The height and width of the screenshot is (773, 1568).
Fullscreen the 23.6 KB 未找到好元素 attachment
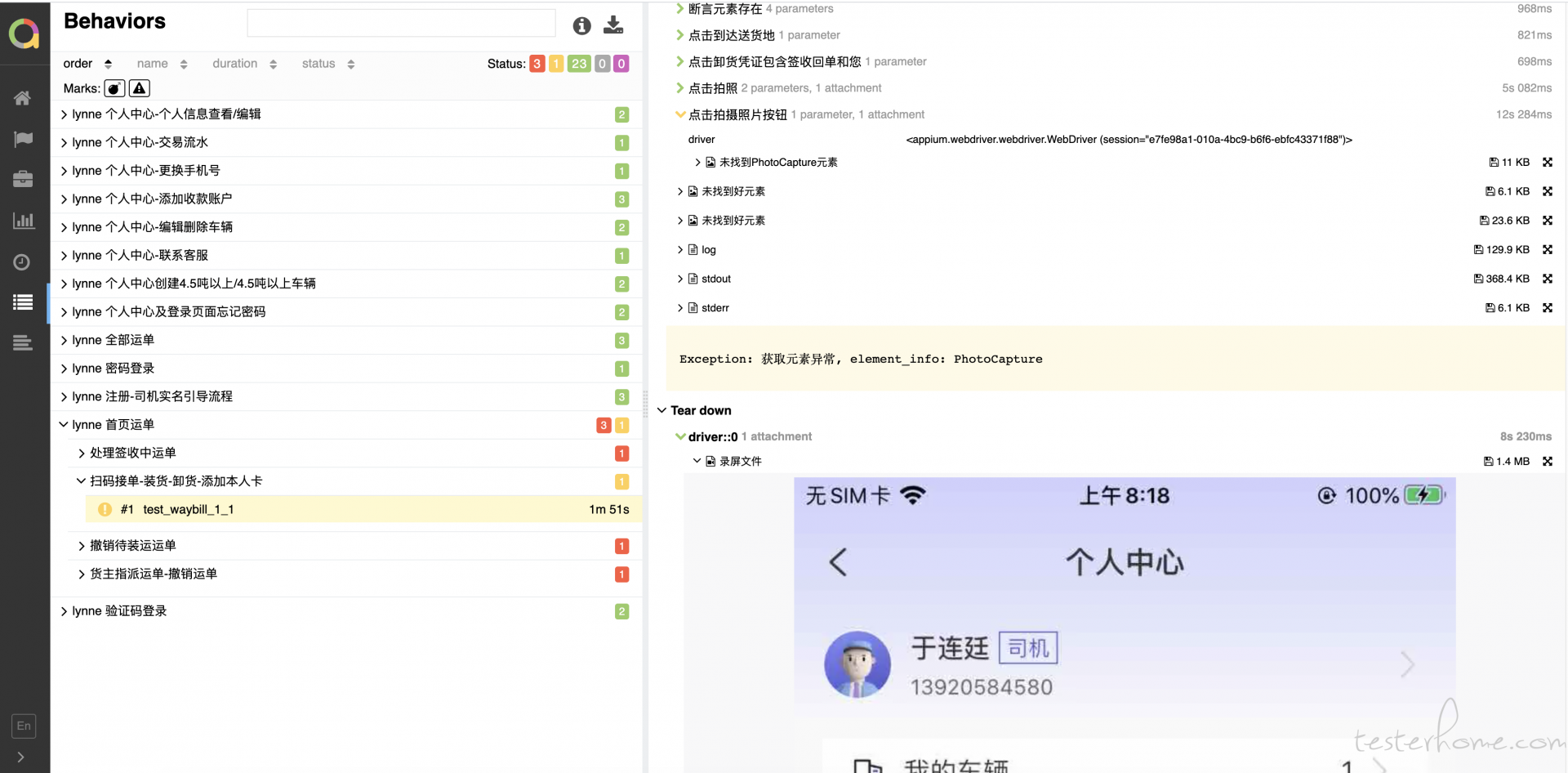coord(1548,221)
